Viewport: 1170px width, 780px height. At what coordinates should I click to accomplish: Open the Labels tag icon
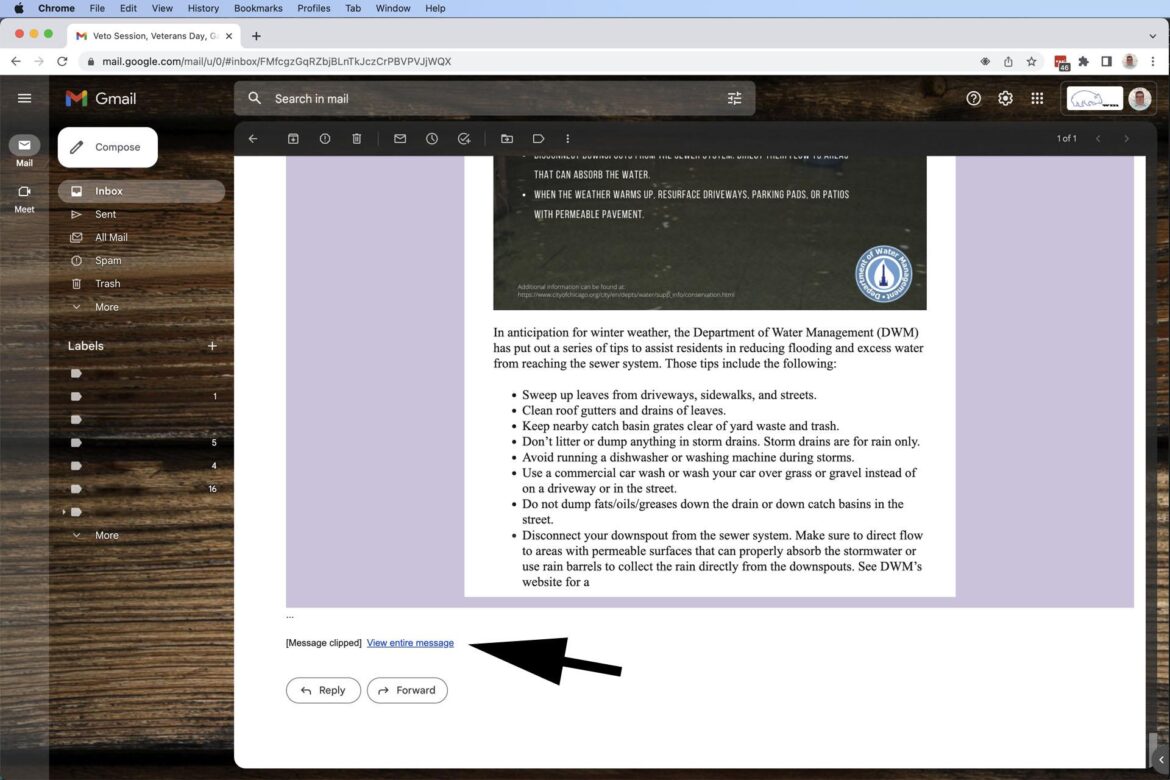click(538, 139)
